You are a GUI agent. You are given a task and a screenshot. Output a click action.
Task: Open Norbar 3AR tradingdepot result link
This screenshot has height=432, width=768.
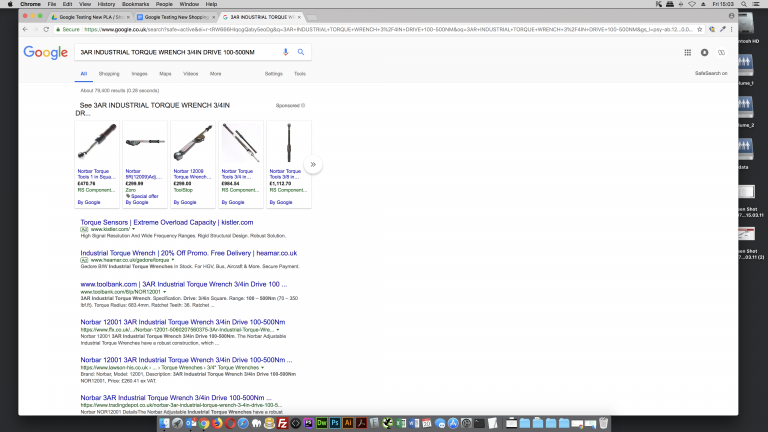pyautogui.click(x=176, y=398)
